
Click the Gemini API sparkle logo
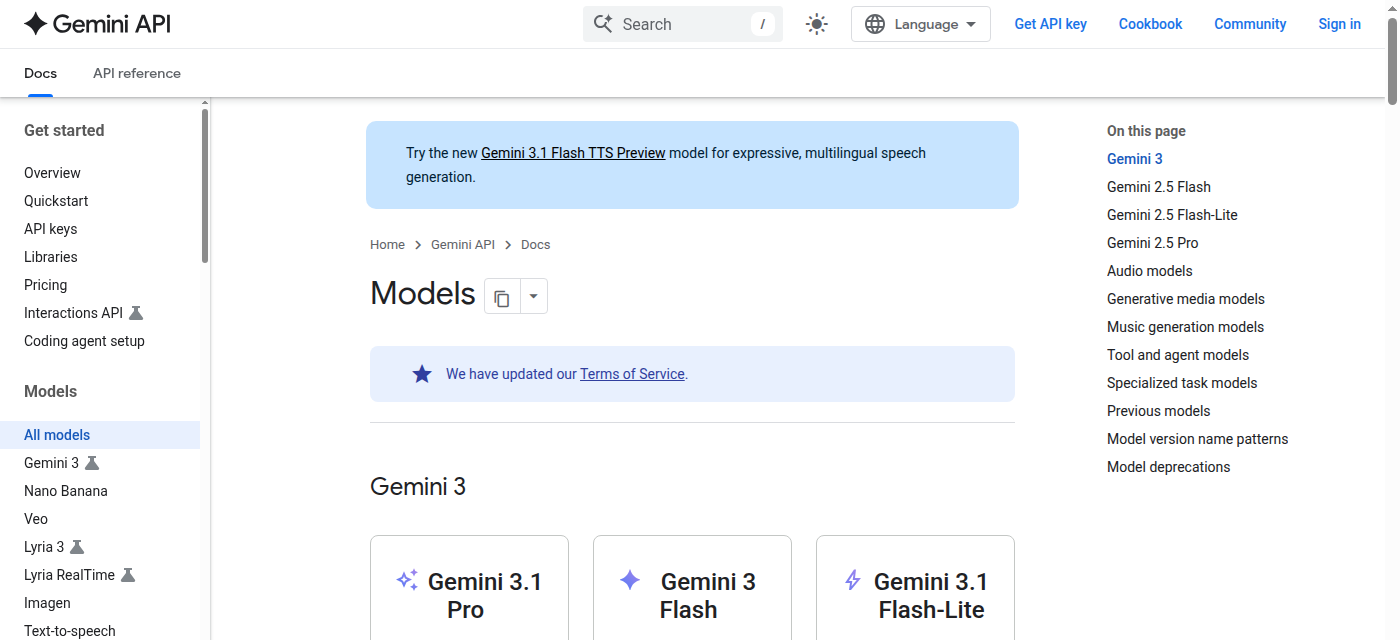click(37, 23)
